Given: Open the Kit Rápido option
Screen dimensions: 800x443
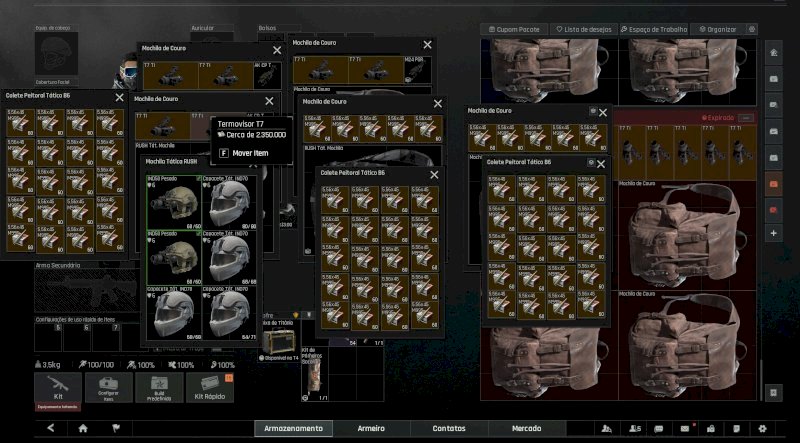Looking at the screenshot, I should 212,386.
